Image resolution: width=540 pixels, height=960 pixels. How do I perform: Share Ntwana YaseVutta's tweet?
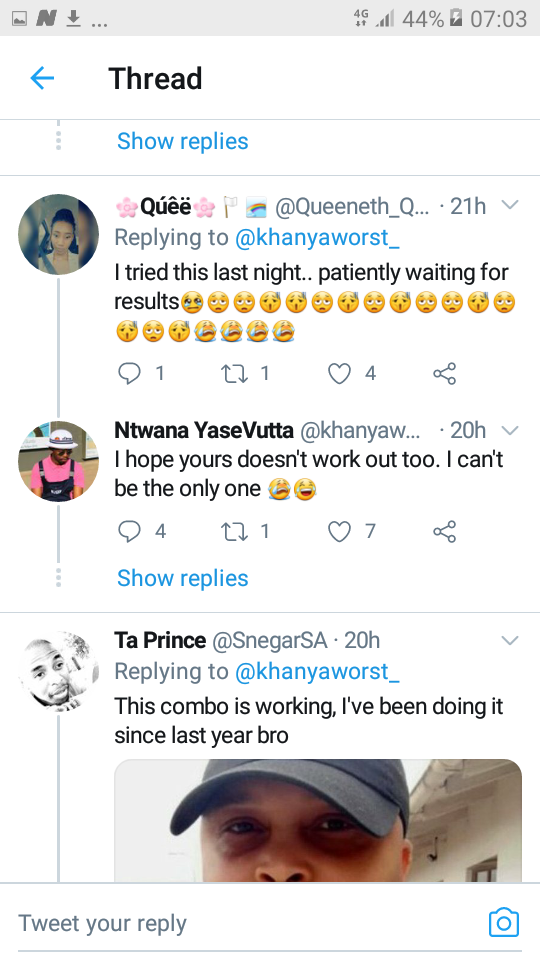(444, 531)
